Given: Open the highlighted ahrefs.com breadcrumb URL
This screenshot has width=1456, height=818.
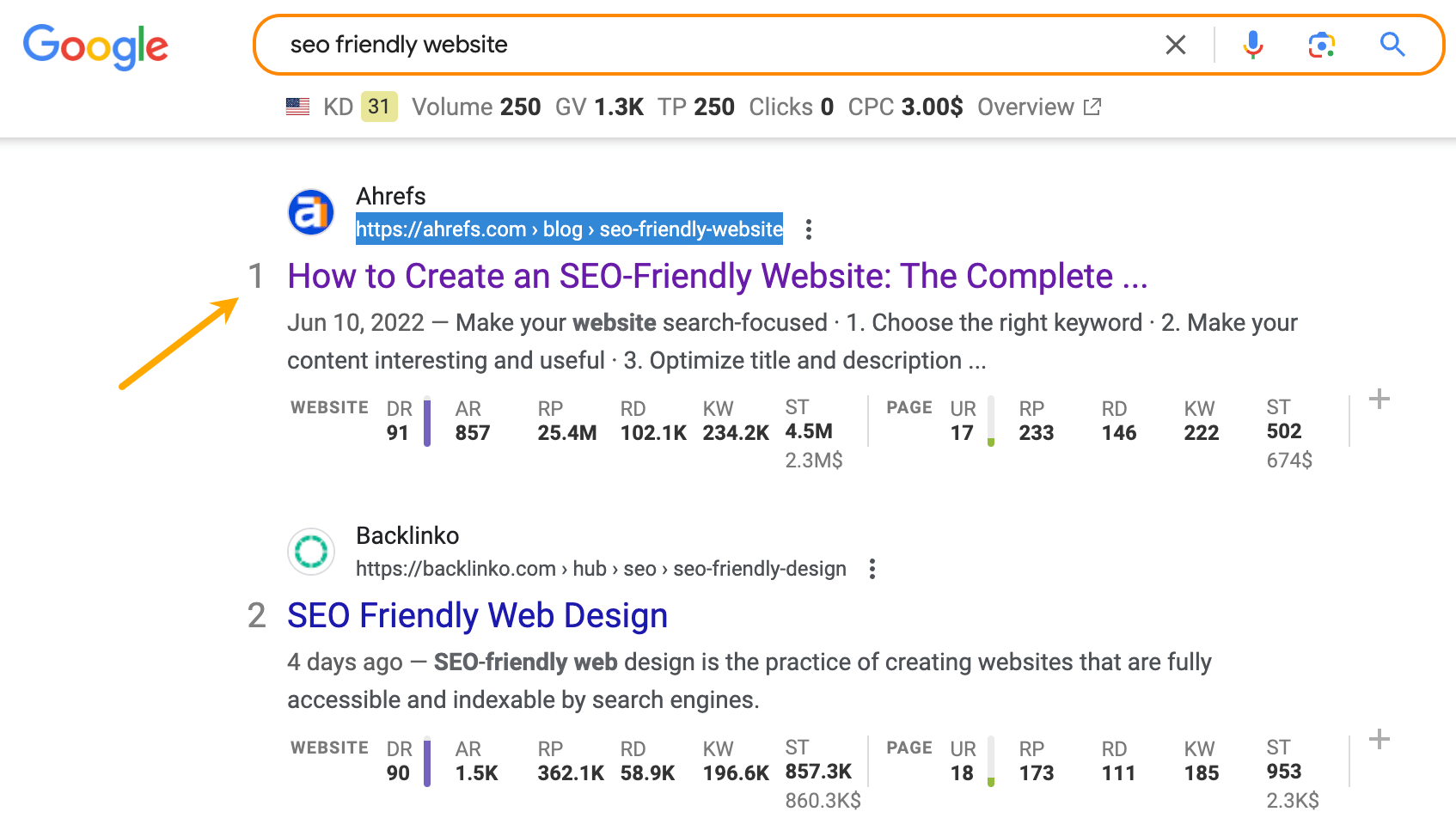Looking at the screenshot, I should 569,229.
